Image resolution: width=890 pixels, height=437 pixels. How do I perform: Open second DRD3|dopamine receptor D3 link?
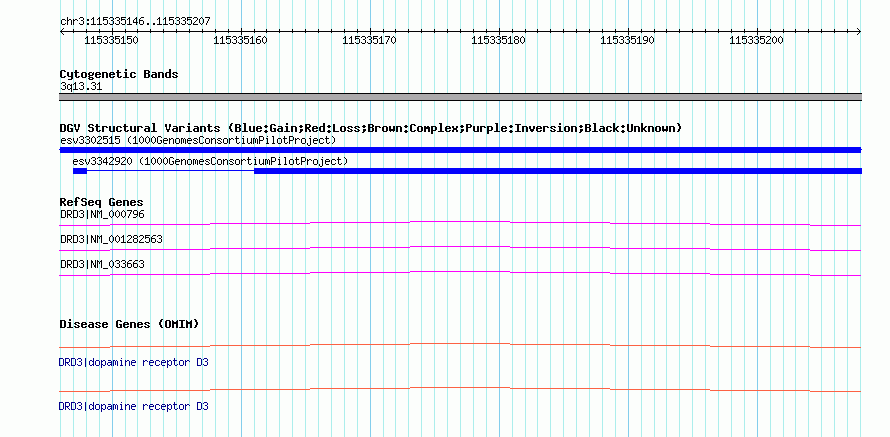tap(133, 406)
